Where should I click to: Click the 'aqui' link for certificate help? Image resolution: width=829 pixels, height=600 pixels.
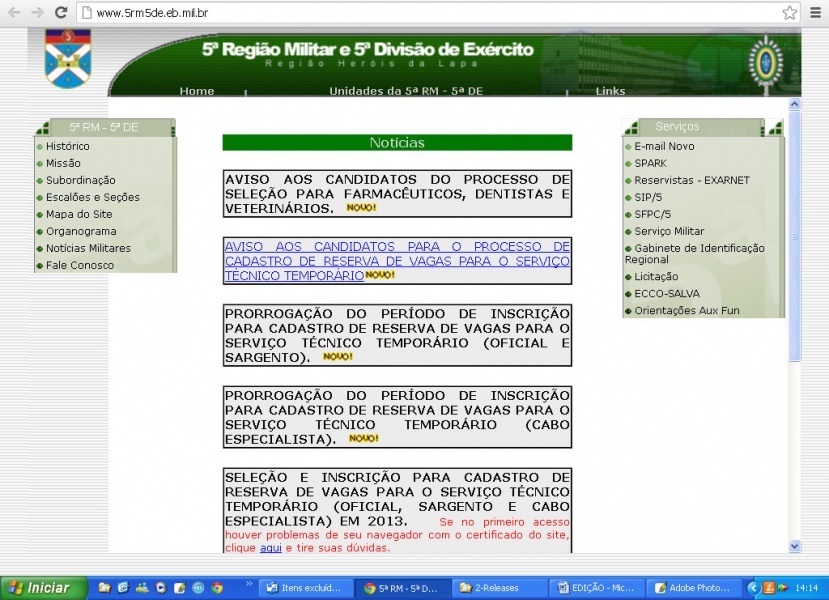click(x=270, y=548)
